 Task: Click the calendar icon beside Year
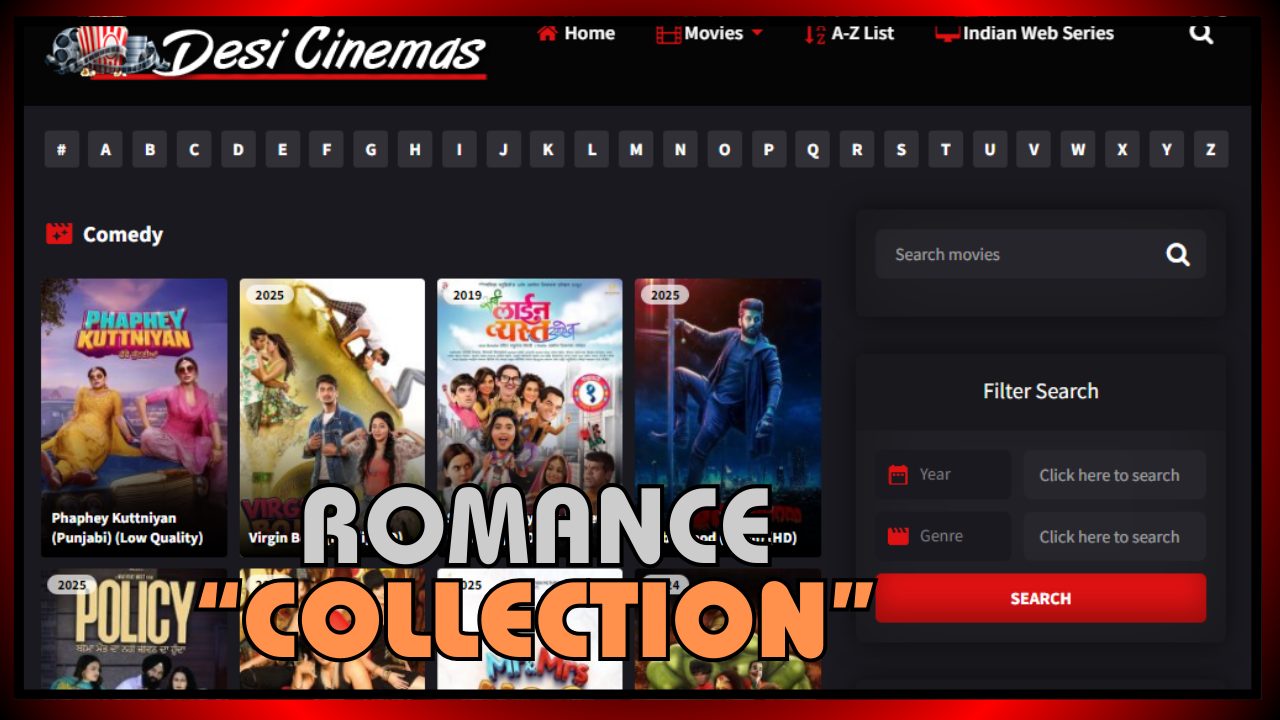point(898,475)
